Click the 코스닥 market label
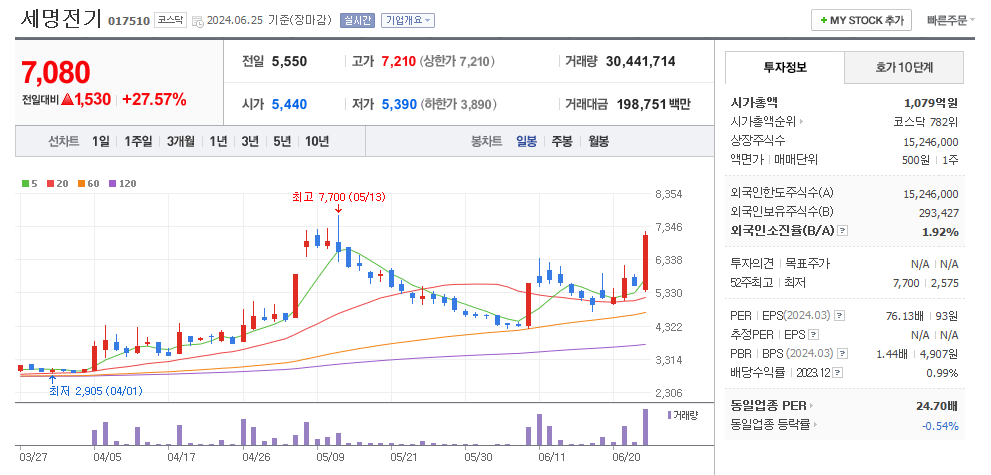Screen dimensions: 991x475 (170, 20)
